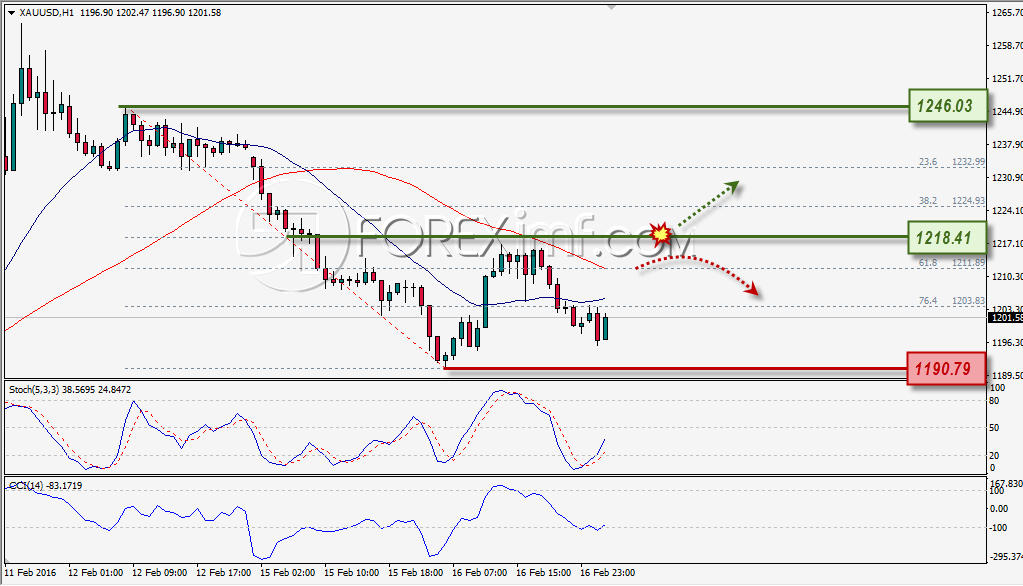Click the Fibonacci price value 1232.99

point(968,162)
